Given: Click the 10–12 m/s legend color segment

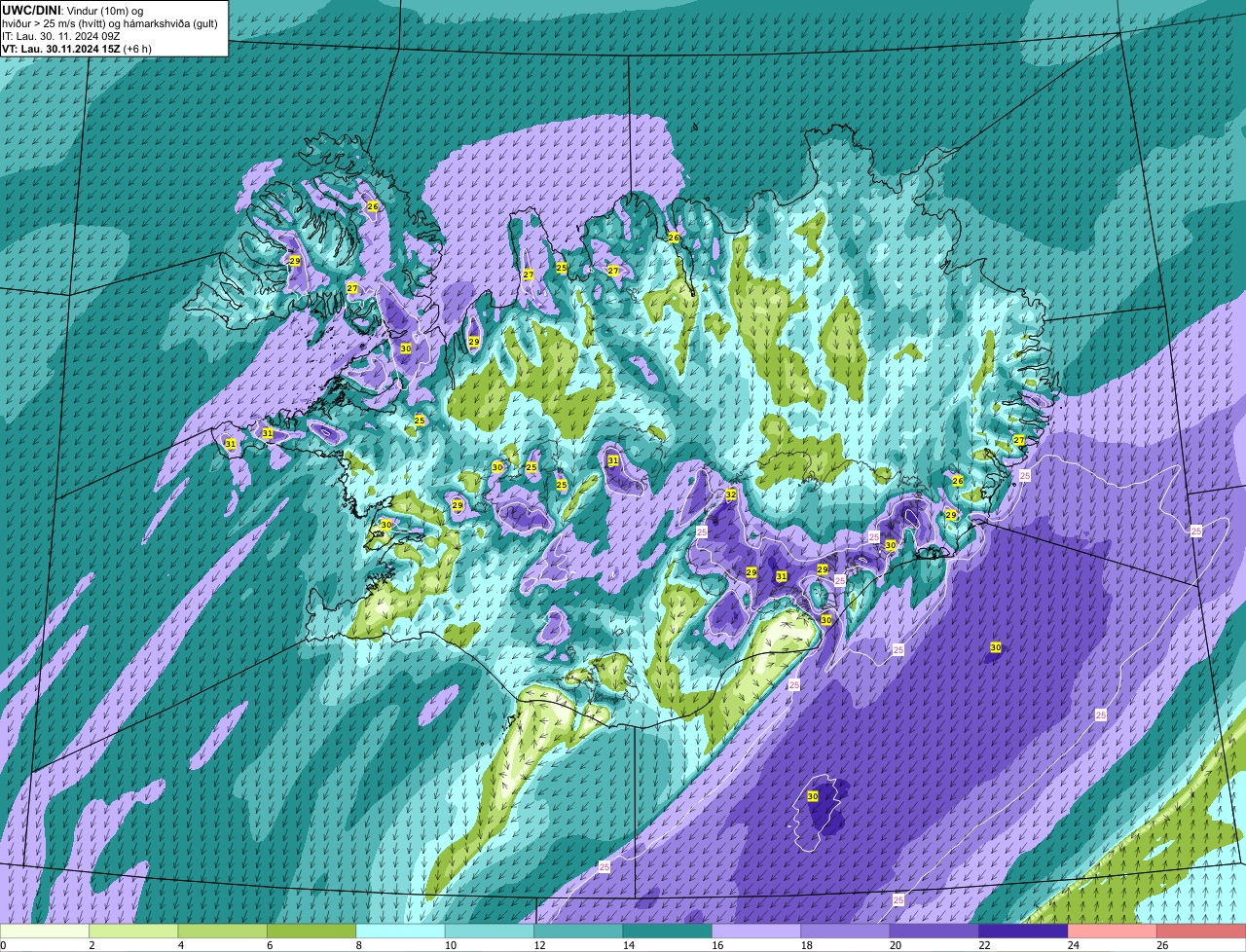Looking at the screenshot, I should (x=490, y=932).
